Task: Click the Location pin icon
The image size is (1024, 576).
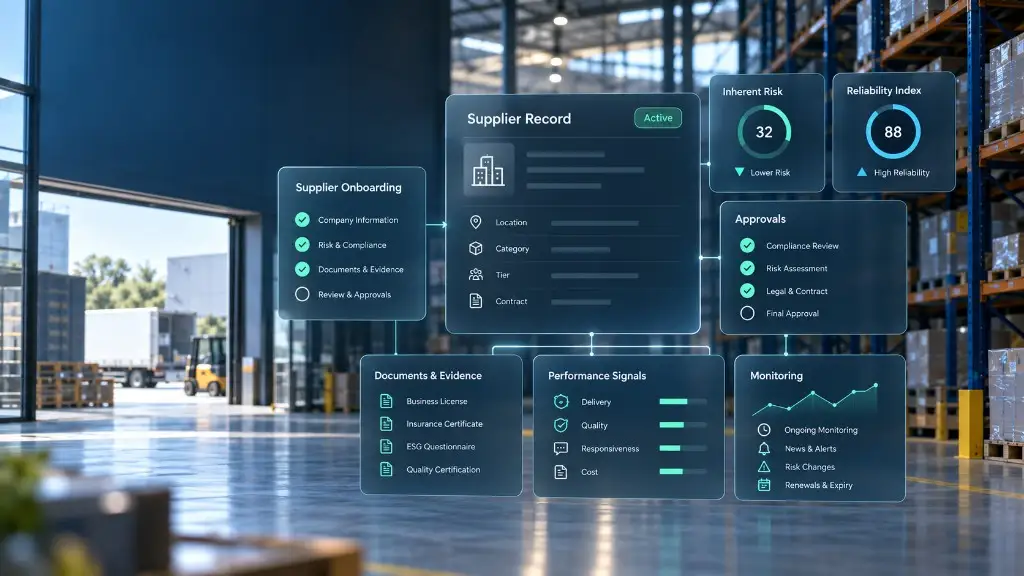Action: tap(475, 222)
